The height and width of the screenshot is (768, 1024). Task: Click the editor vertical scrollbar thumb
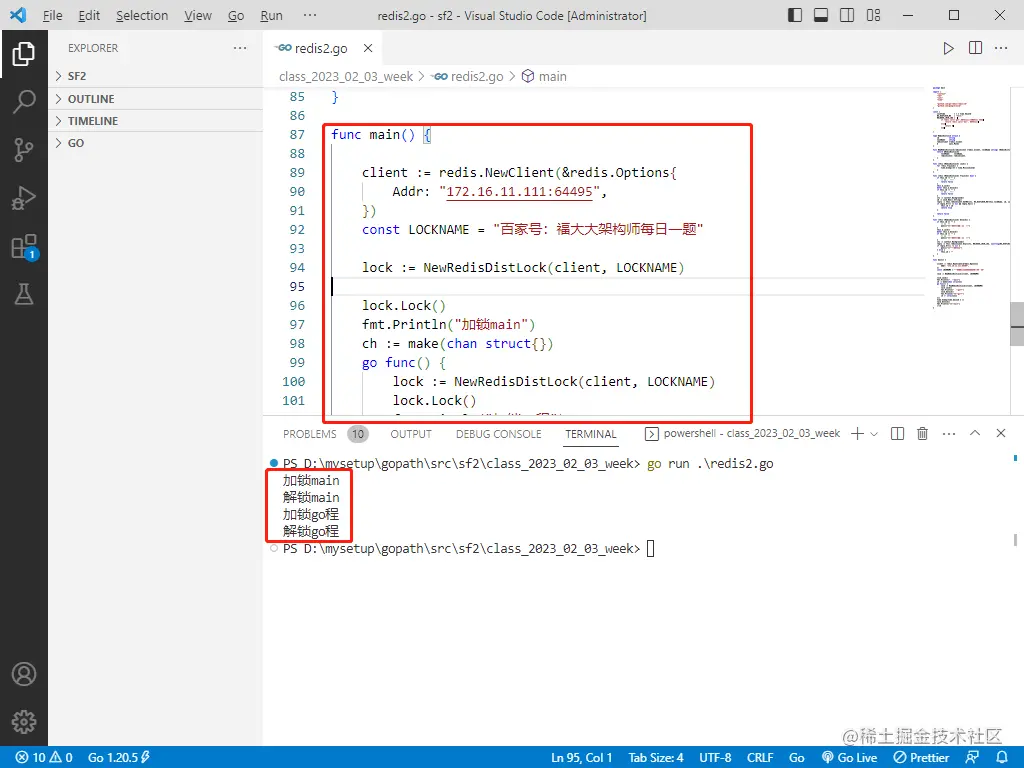1017,324
